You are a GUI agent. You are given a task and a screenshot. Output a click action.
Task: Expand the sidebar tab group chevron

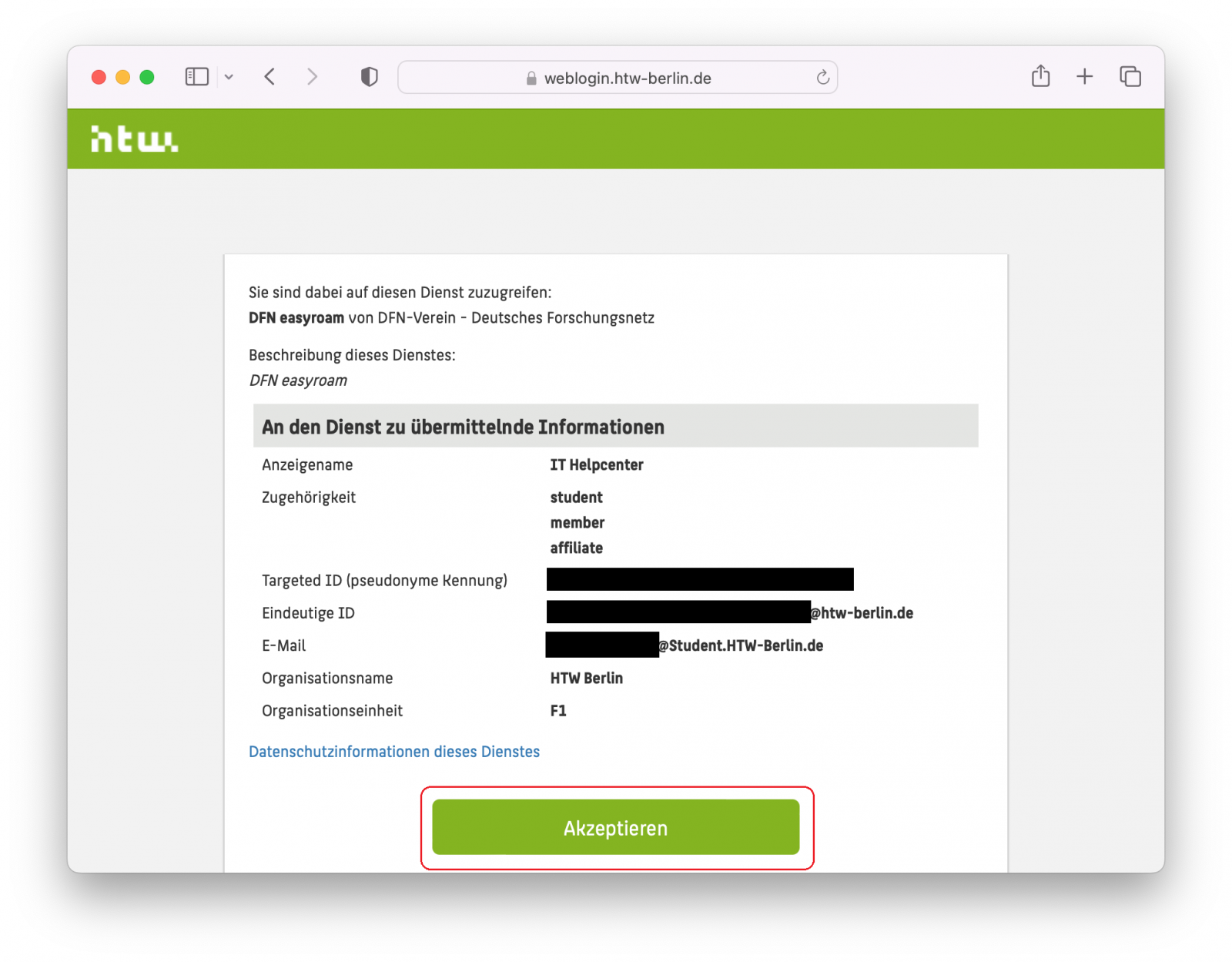tap(229, 77)
